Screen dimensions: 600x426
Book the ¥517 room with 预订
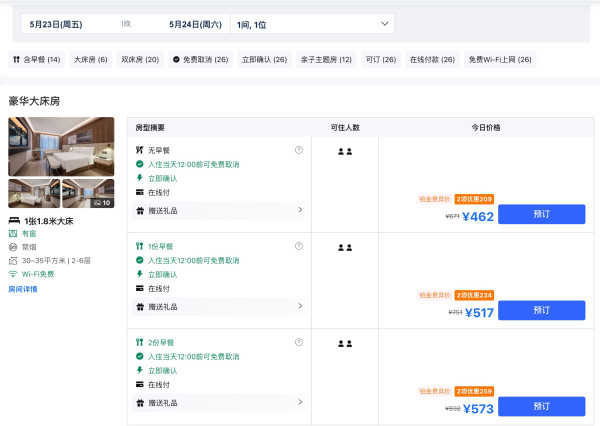coord(541,310)
